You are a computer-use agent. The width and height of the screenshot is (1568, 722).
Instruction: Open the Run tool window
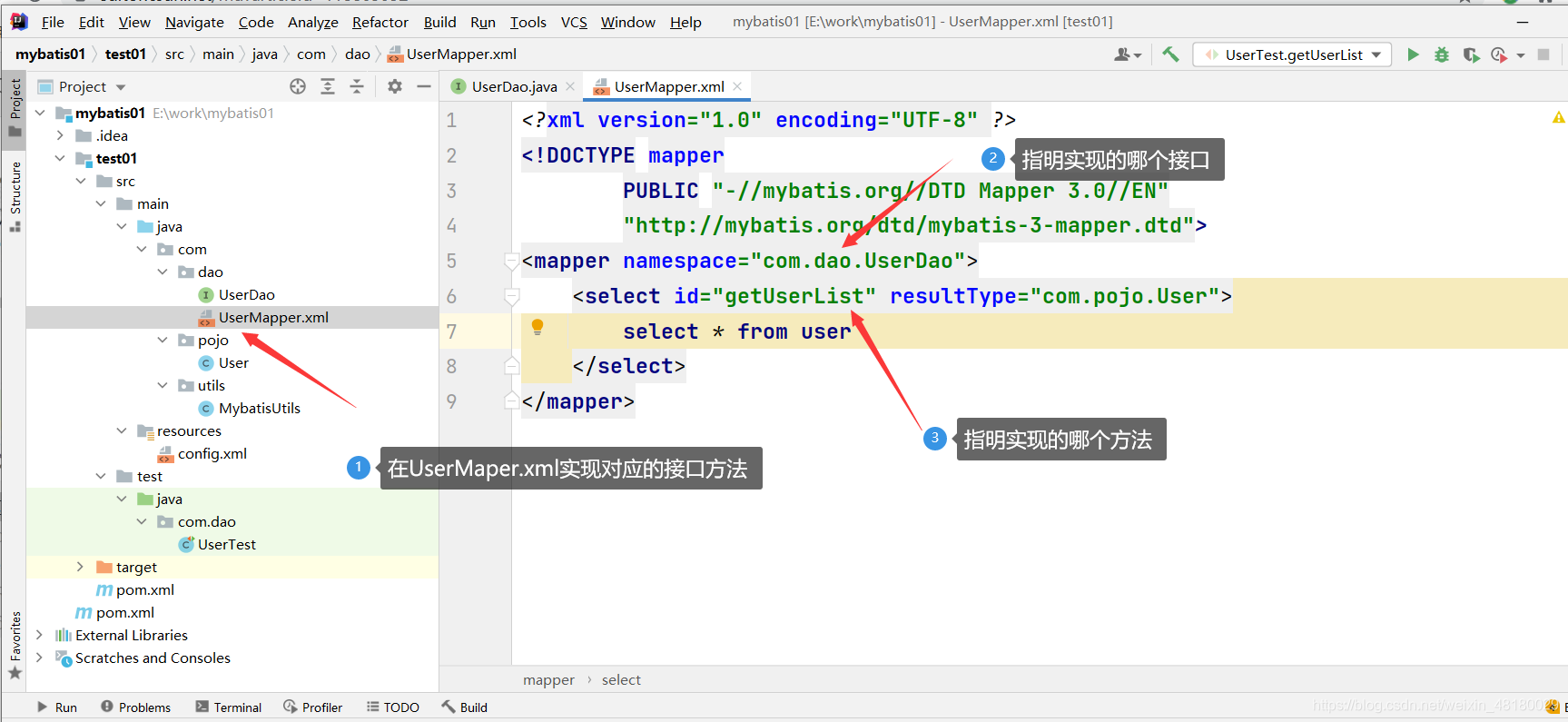pos(56,707)
